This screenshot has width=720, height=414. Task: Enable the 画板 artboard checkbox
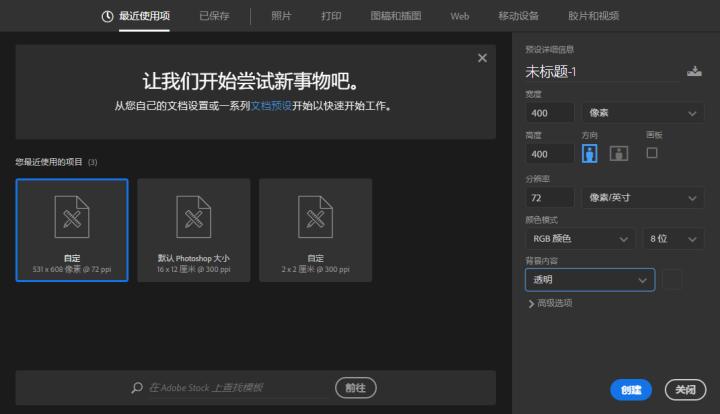coord(652,153)
